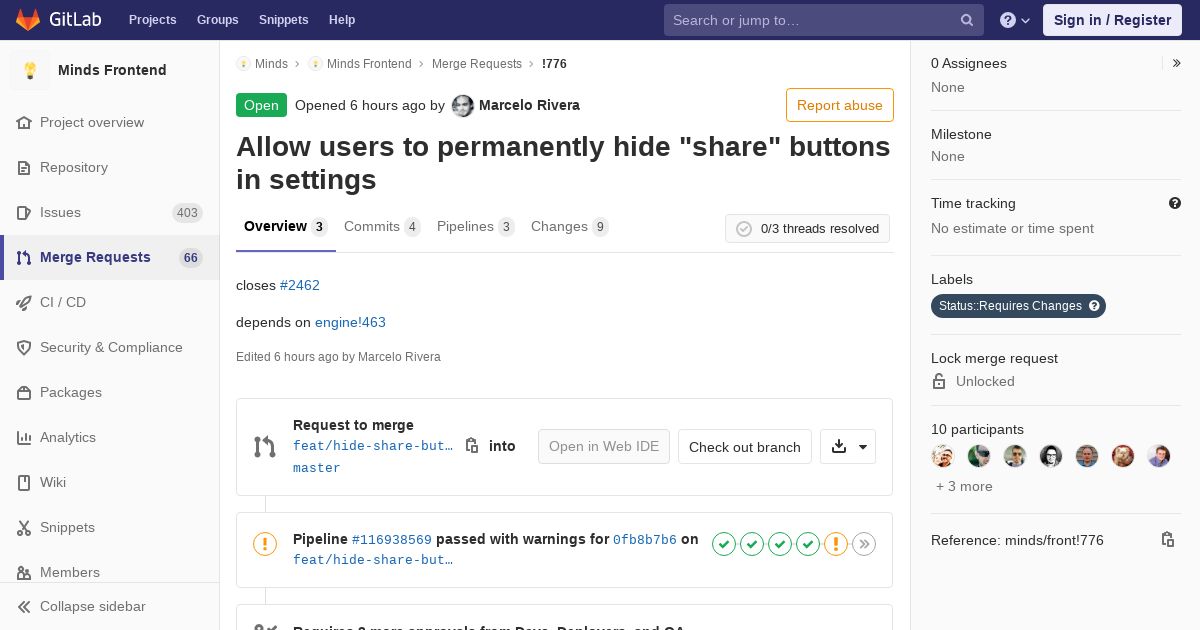Switch to the Overview tab
The image size is (1200, 630).
click(285, 227)
